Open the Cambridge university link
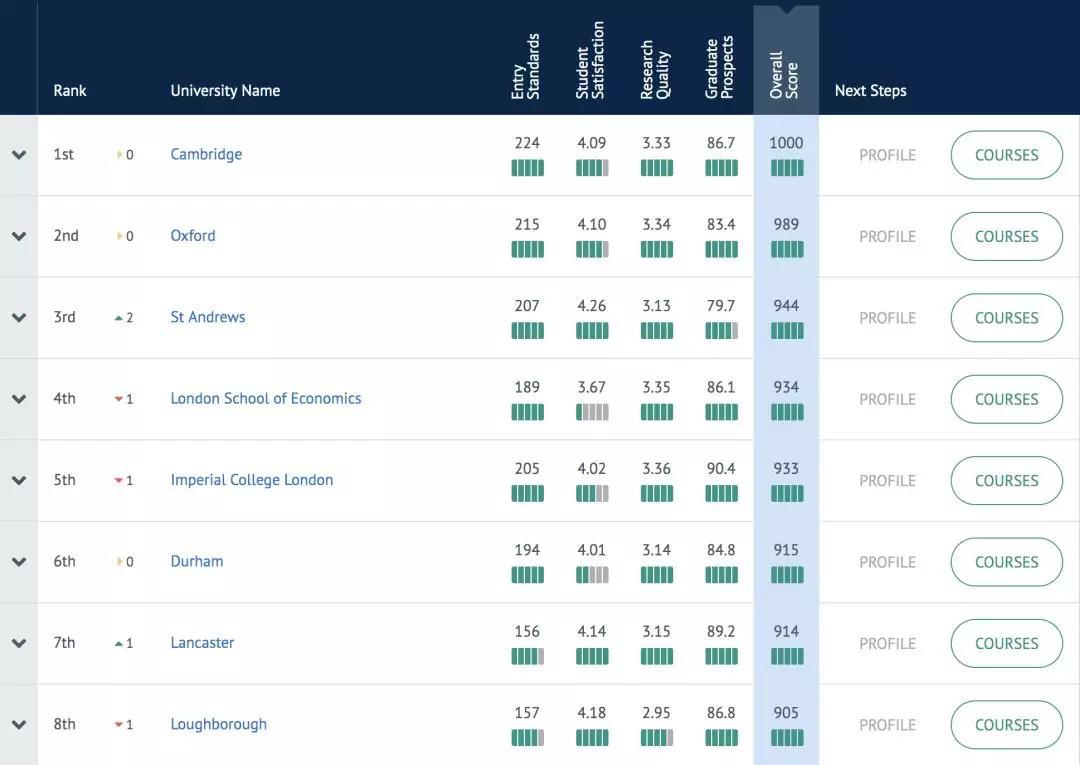1080x765 pixels. click(x=206, y=154)
